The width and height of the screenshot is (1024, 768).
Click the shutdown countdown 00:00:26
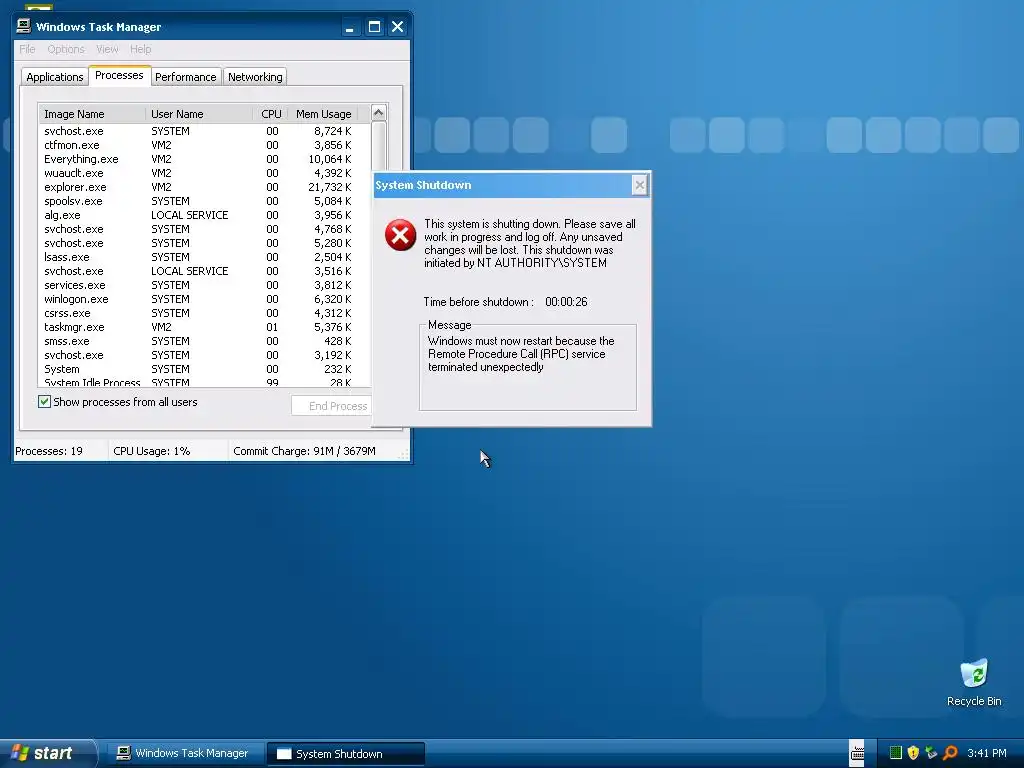(x=566, y=302)
